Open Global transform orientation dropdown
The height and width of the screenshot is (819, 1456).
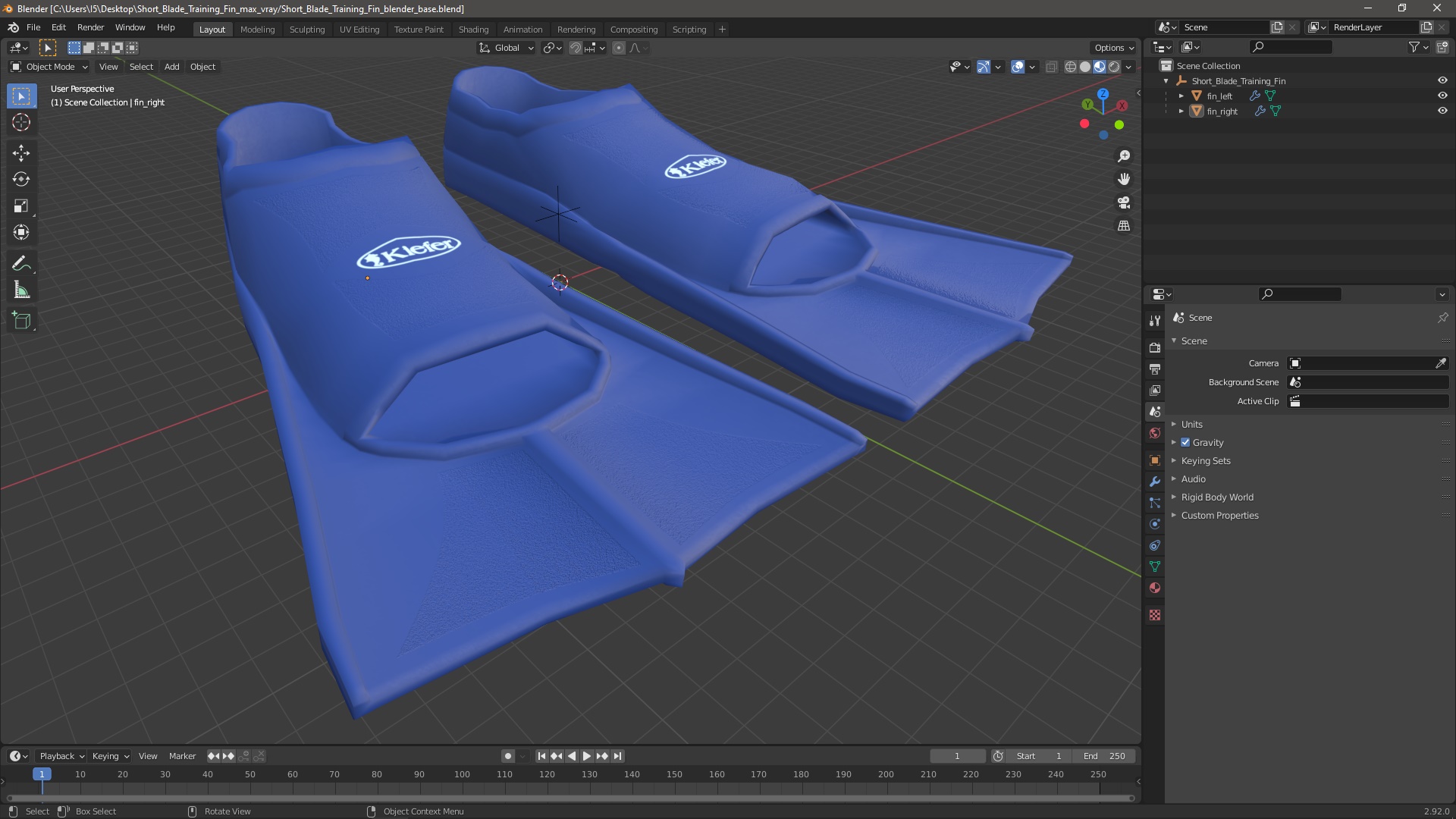[x=506, y=48]
